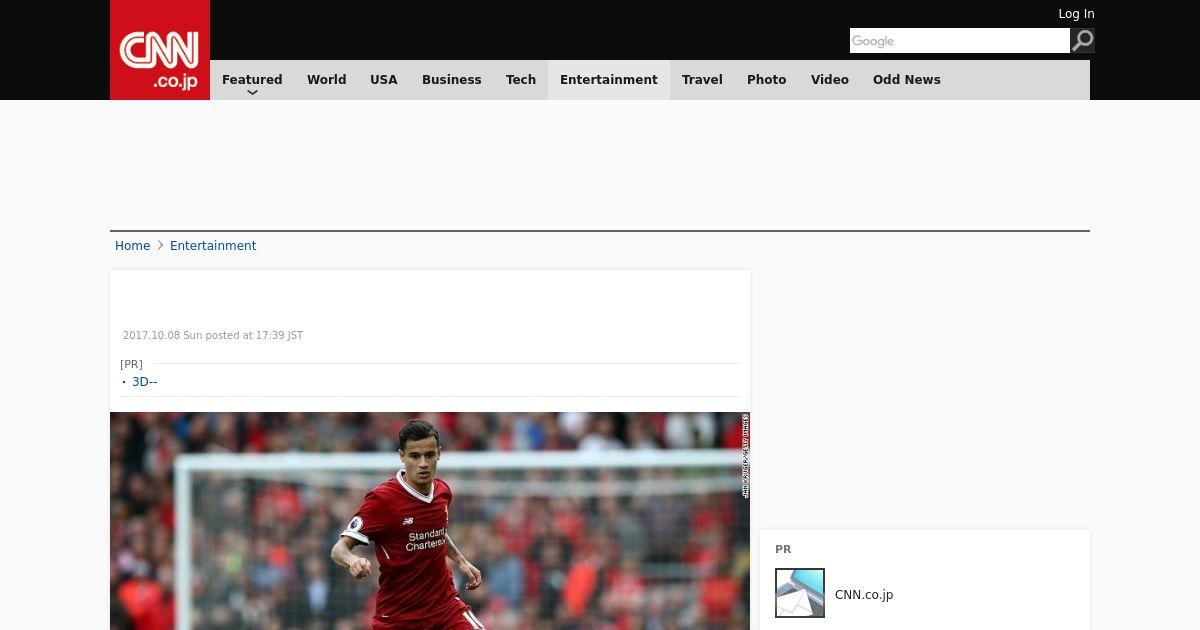Click the Home breadcrumb link

pos(132,246)
